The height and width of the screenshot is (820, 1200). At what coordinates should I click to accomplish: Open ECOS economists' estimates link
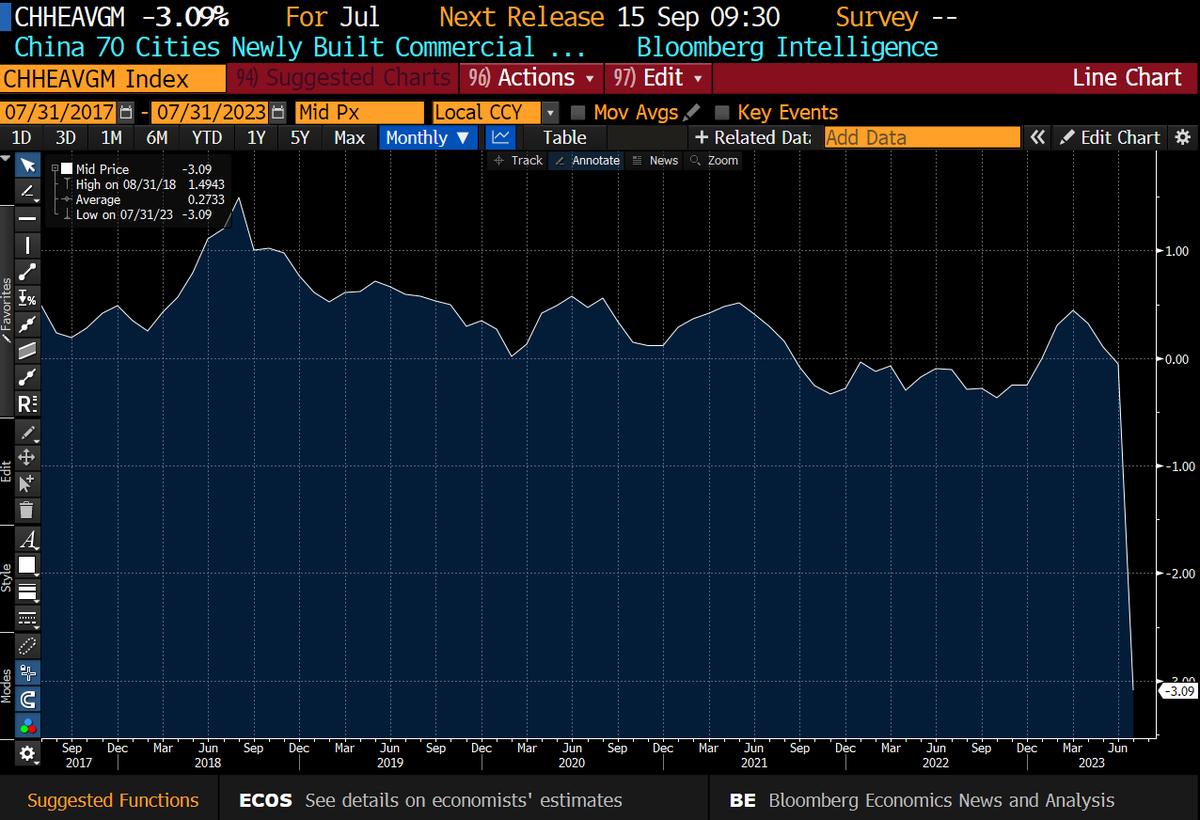[431, 800]
